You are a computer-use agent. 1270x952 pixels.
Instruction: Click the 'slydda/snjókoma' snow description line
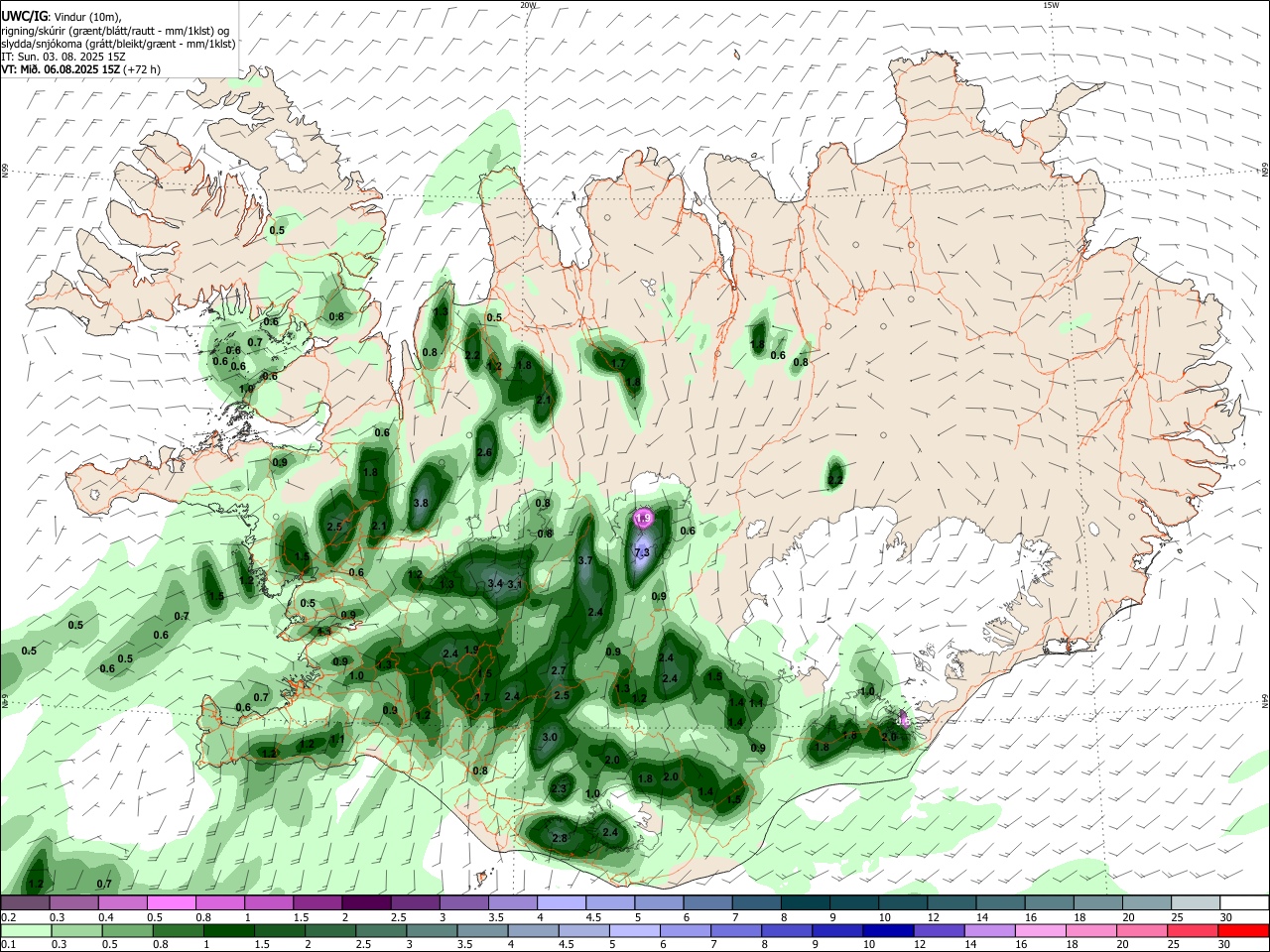click(x=118, y=44)
